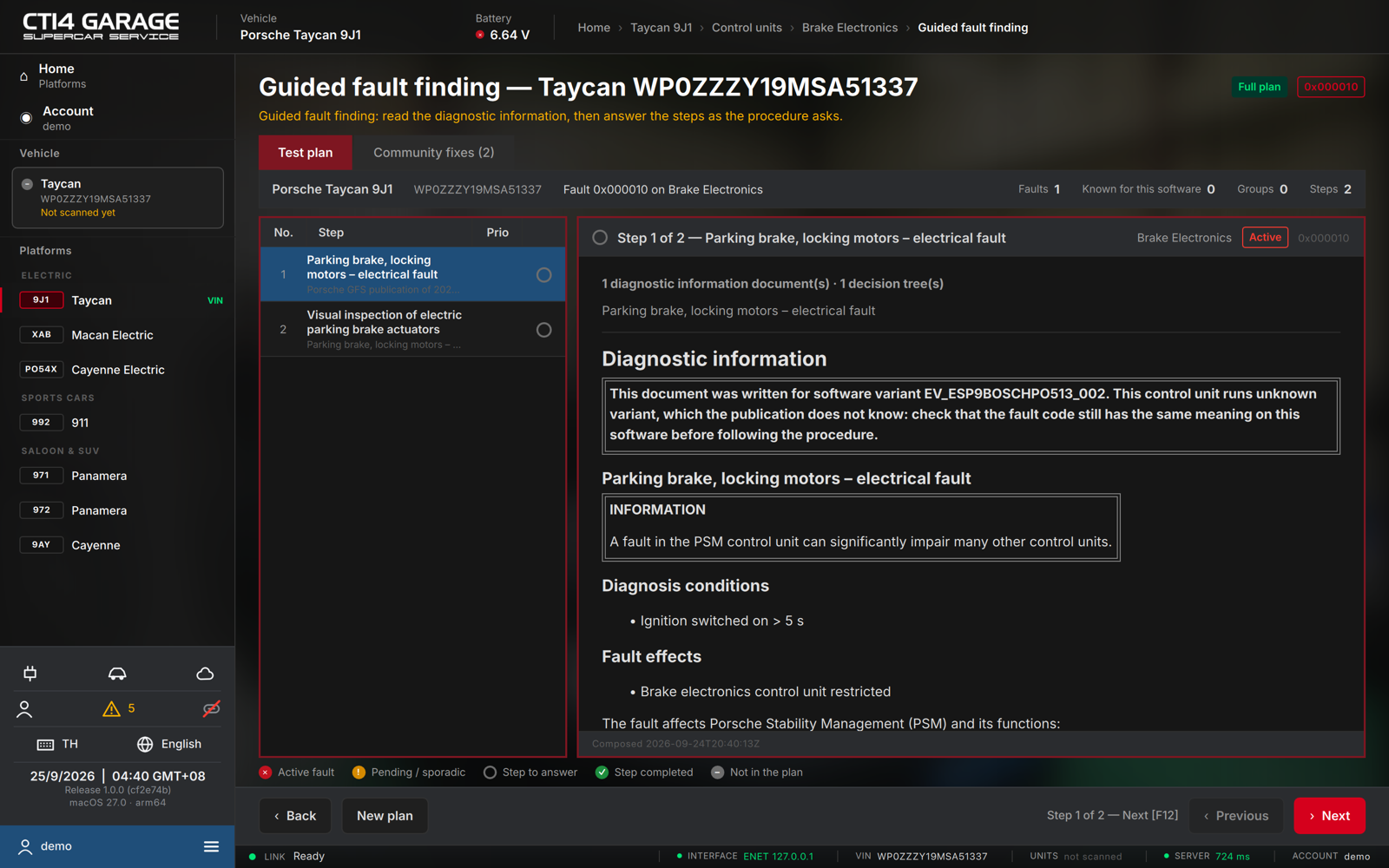Click the Step to answer legend circle
The image size is (1389, 868).
[x=490, y=773]
